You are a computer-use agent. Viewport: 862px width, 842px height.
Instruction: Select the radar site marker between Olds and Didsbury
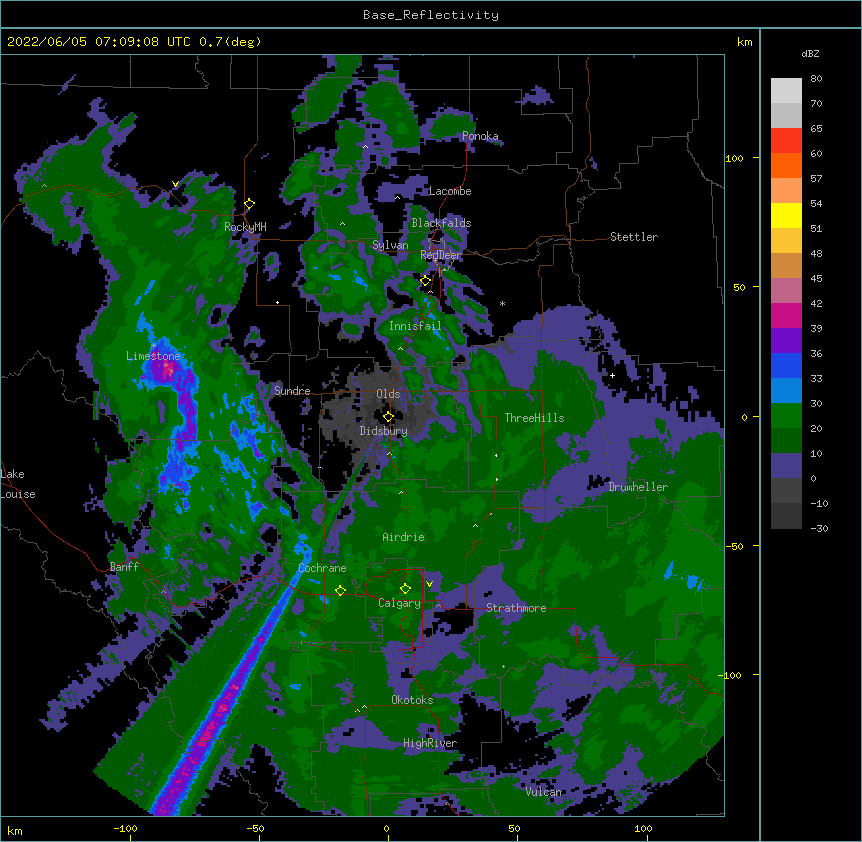[x=388, y=417]
